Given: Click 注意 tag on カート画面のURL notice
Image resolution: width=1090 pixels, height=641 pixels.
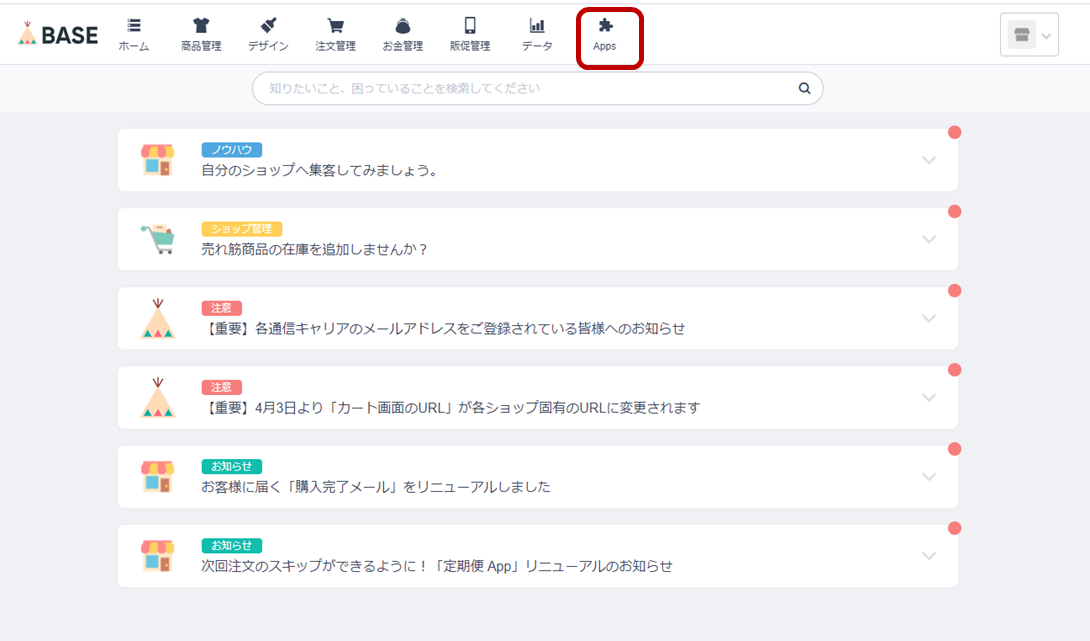Looking at the screenshot, I should 222,387.
